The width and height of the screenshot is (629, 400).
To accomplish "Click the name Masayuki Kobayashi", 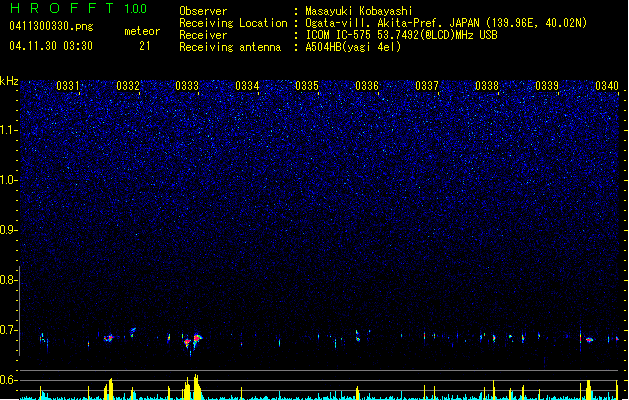I will coord(359,11).
